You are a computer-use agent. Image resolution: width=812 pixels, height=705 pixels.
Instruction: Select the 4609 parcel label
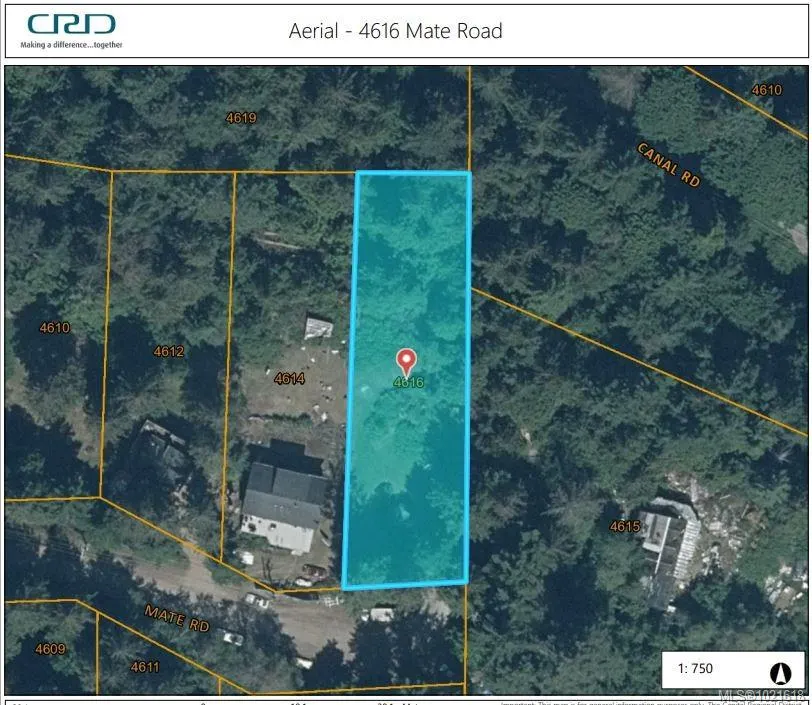point(50,649)
